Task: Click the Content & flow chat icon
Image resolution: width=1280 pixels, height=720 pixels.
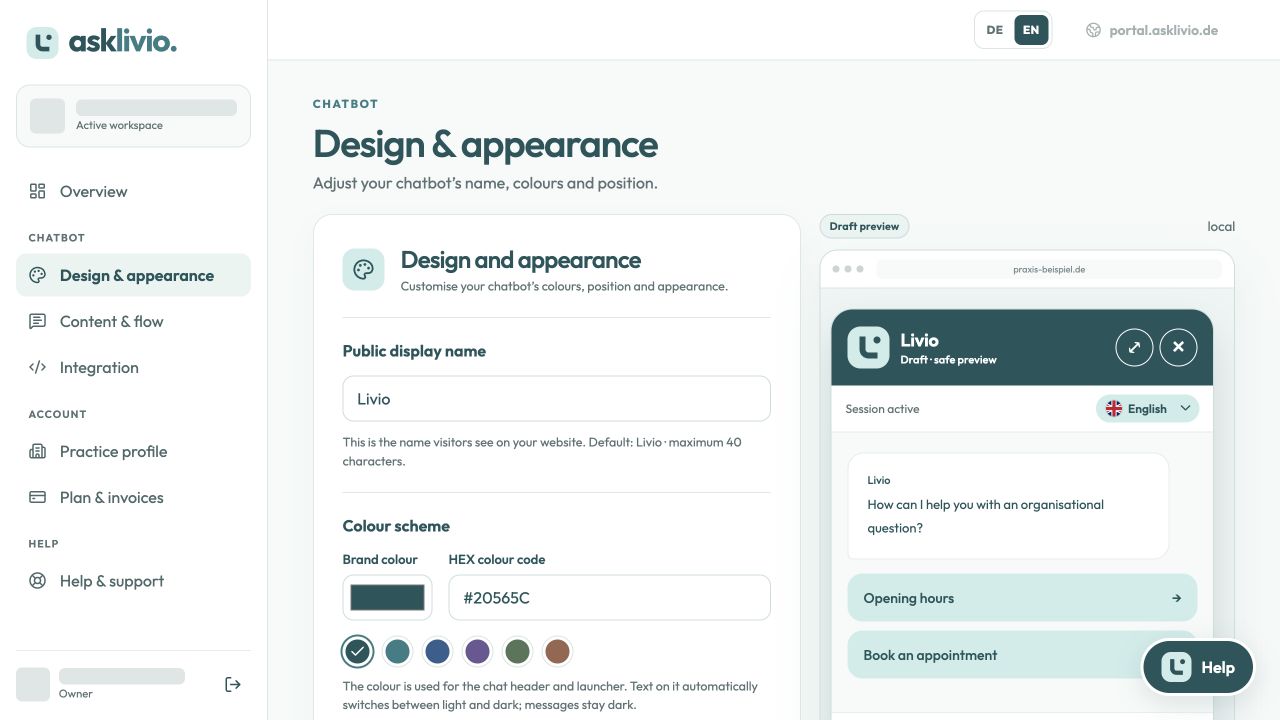Action: 38,321
